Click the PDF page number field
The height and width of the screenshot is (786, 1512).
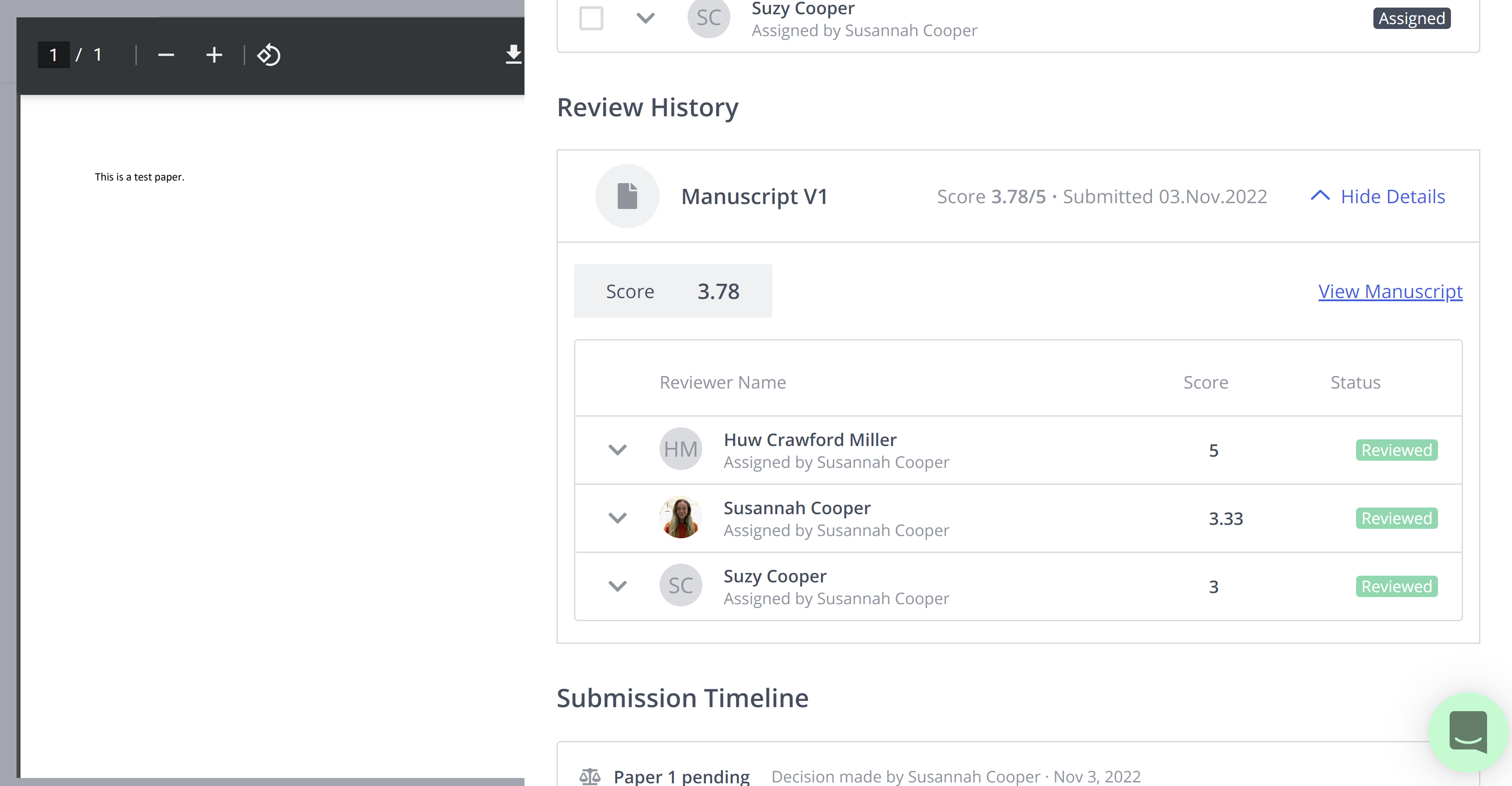click(x=53, y=55)
